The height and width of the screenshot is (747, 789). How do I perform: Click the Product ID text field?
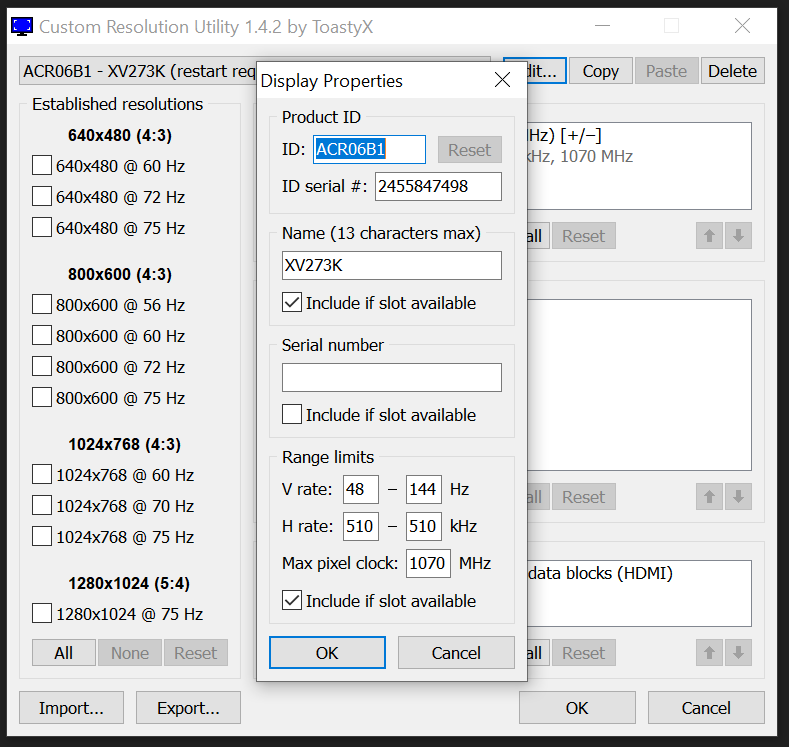click(369, 150)
